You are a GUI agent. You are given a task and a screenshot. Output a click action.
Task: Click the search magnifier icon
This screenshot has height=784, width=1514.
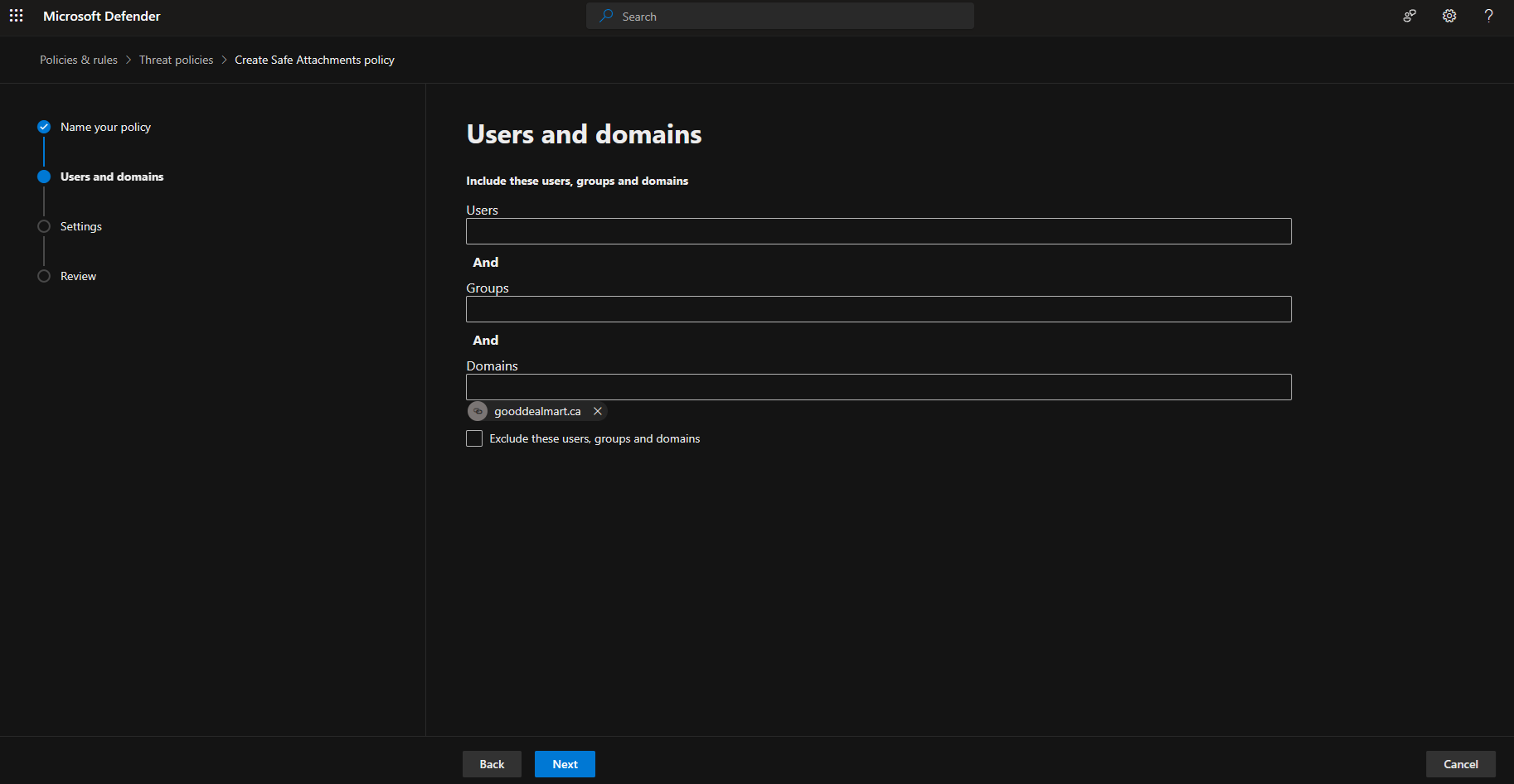(x=607, y=16)
